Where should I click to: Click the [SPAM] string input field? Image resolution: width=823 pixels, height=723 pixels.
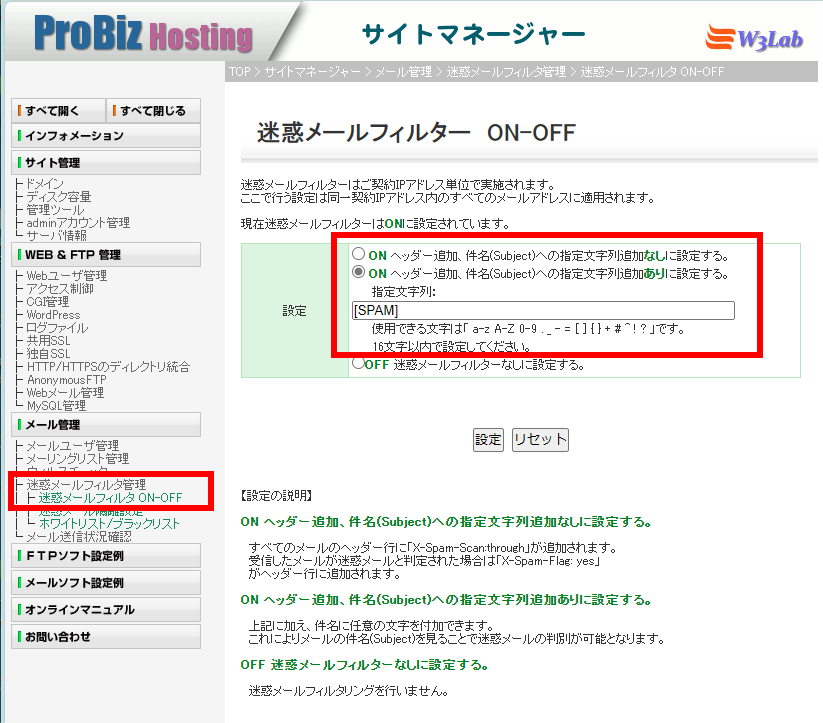coord(543,311)
